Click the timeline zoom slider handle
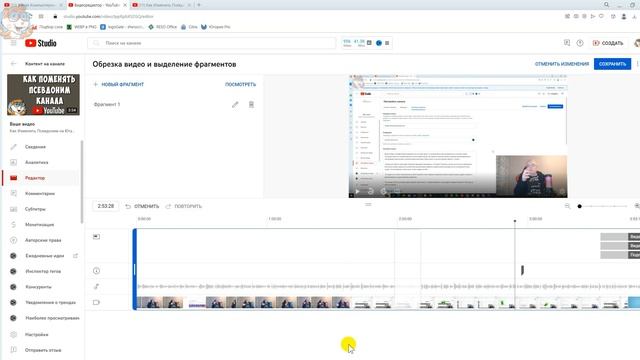640x360 pixels. click(580, 206)
